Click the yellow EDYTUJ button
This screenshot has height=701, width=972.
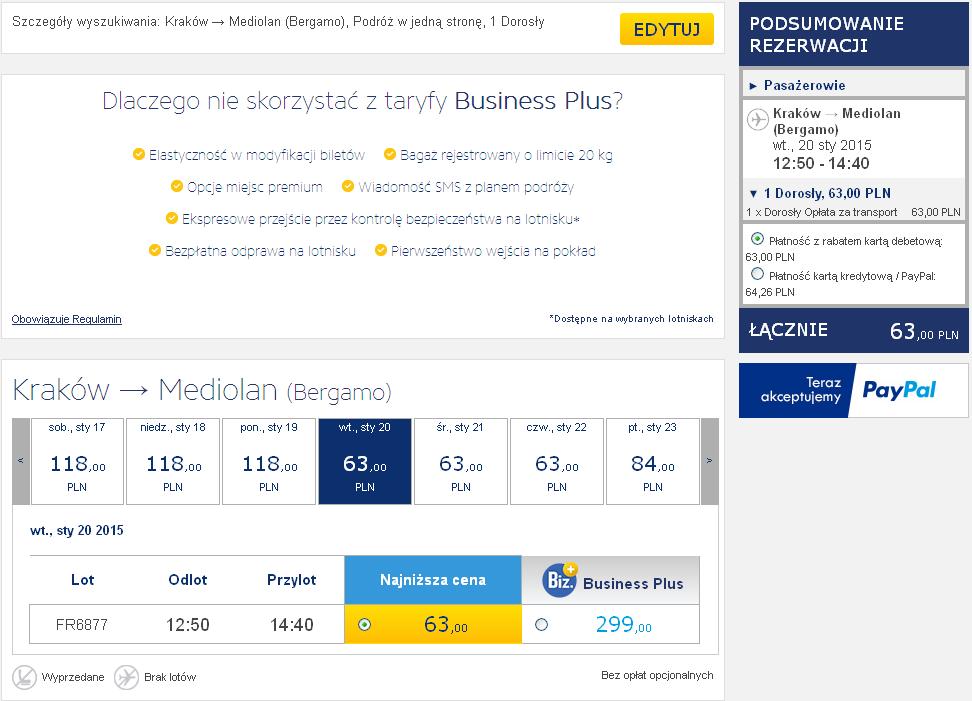(x=667, y=29)
